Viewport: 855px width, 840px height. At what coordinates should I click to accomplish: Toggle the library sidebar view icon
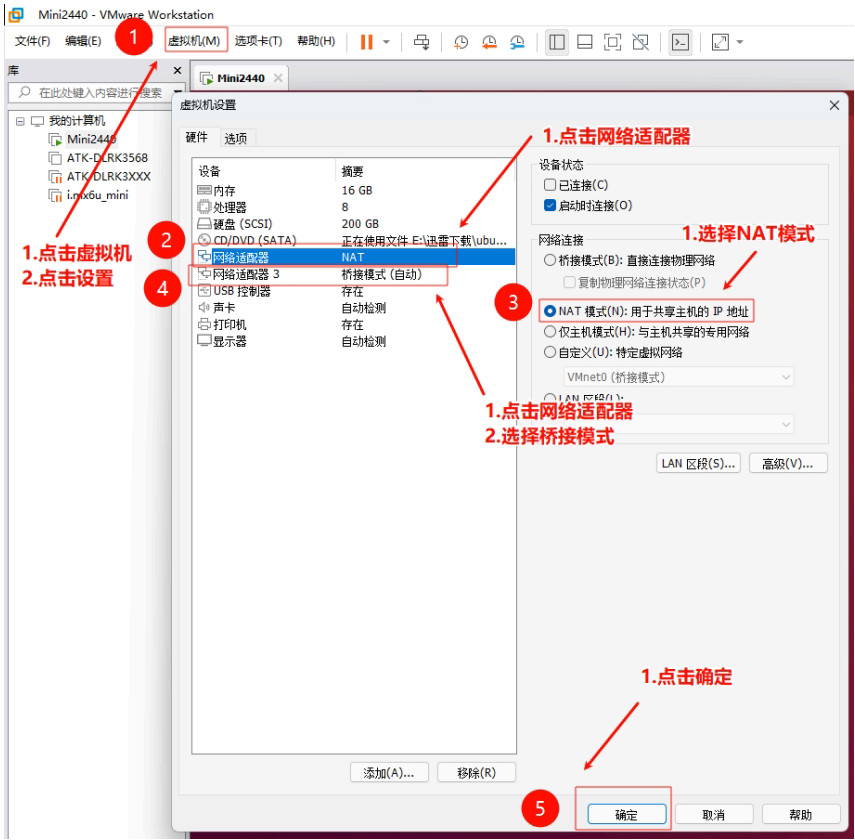557,42
